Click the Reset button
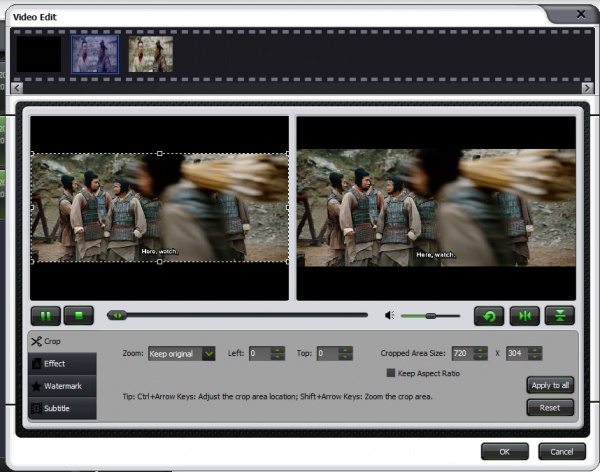Viewport: 600px width, 472px height. point(550,408)
